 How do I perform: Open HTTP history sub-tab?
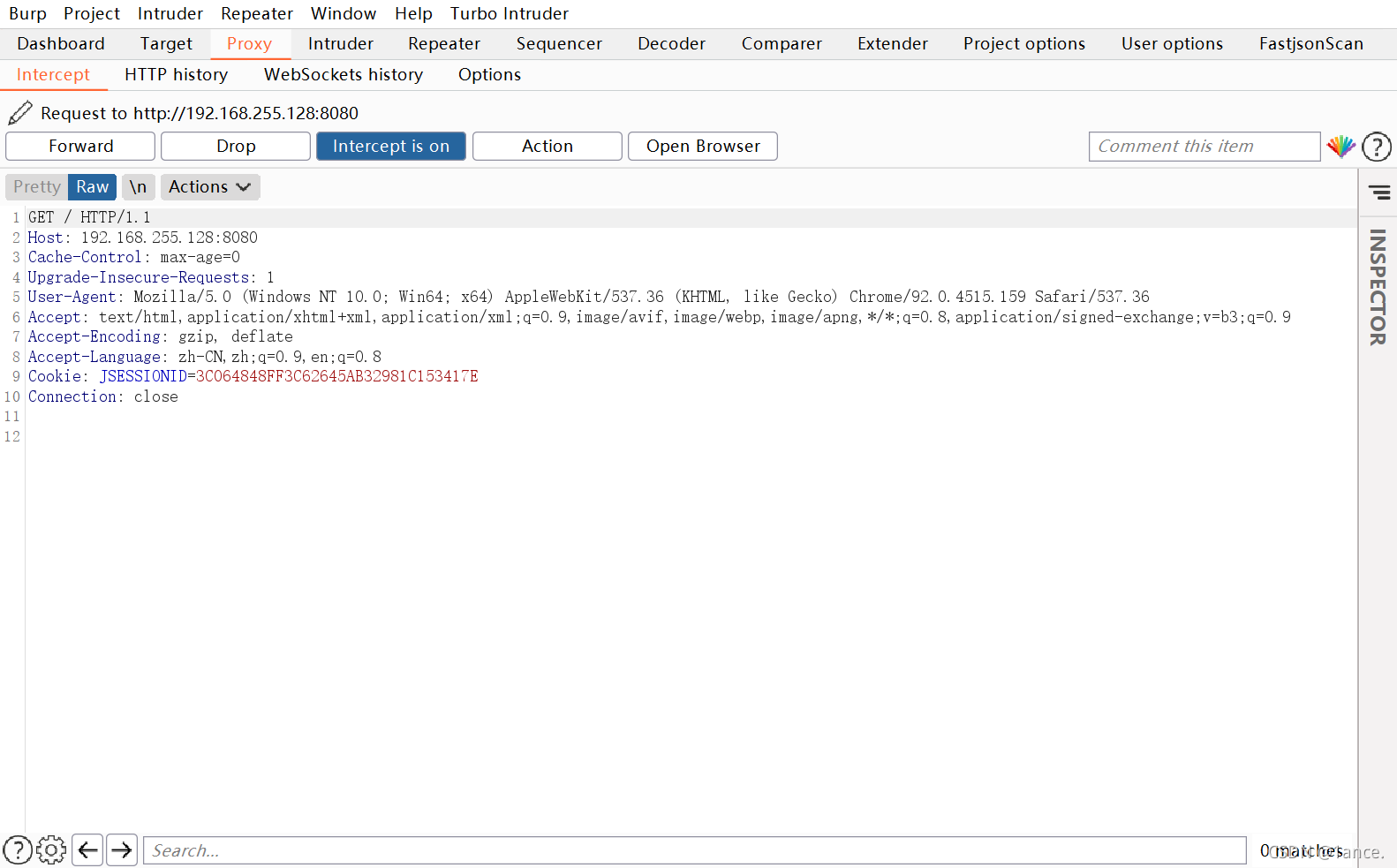177,75
